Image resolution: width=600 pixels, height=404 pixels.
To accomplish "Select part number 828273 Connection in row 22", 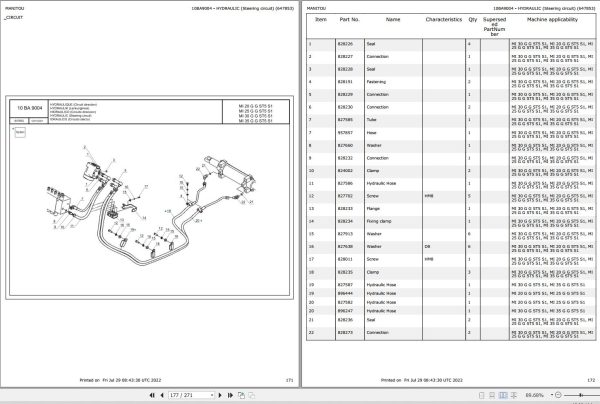I will [345, 332].
